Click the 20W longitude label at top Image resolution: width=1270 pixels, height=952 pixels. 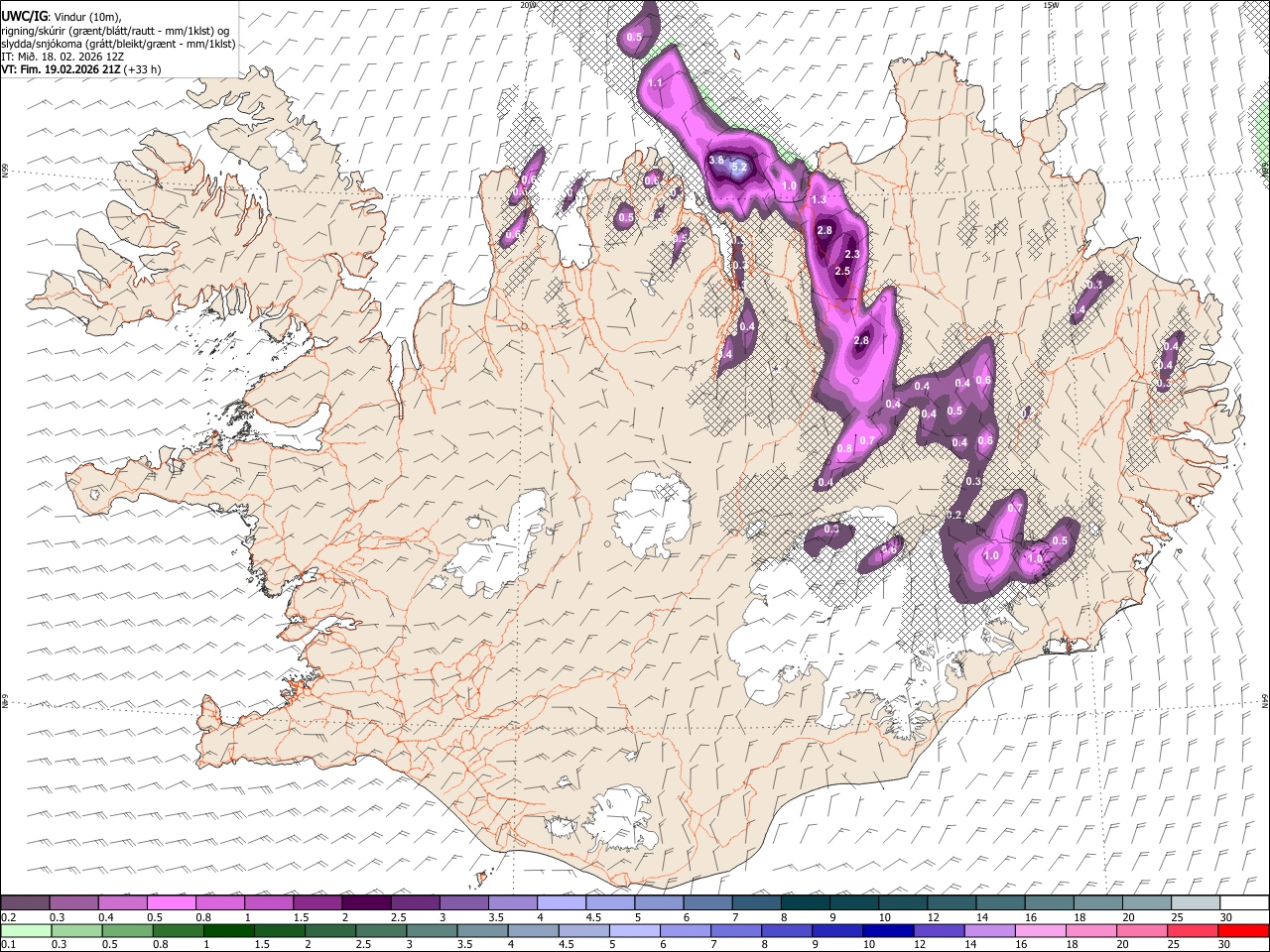coord(528,5)
